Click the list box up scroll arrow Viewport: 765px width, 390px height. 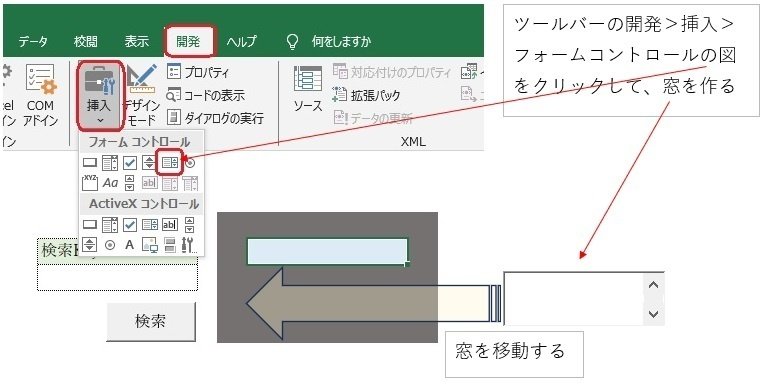pos(654,285)
